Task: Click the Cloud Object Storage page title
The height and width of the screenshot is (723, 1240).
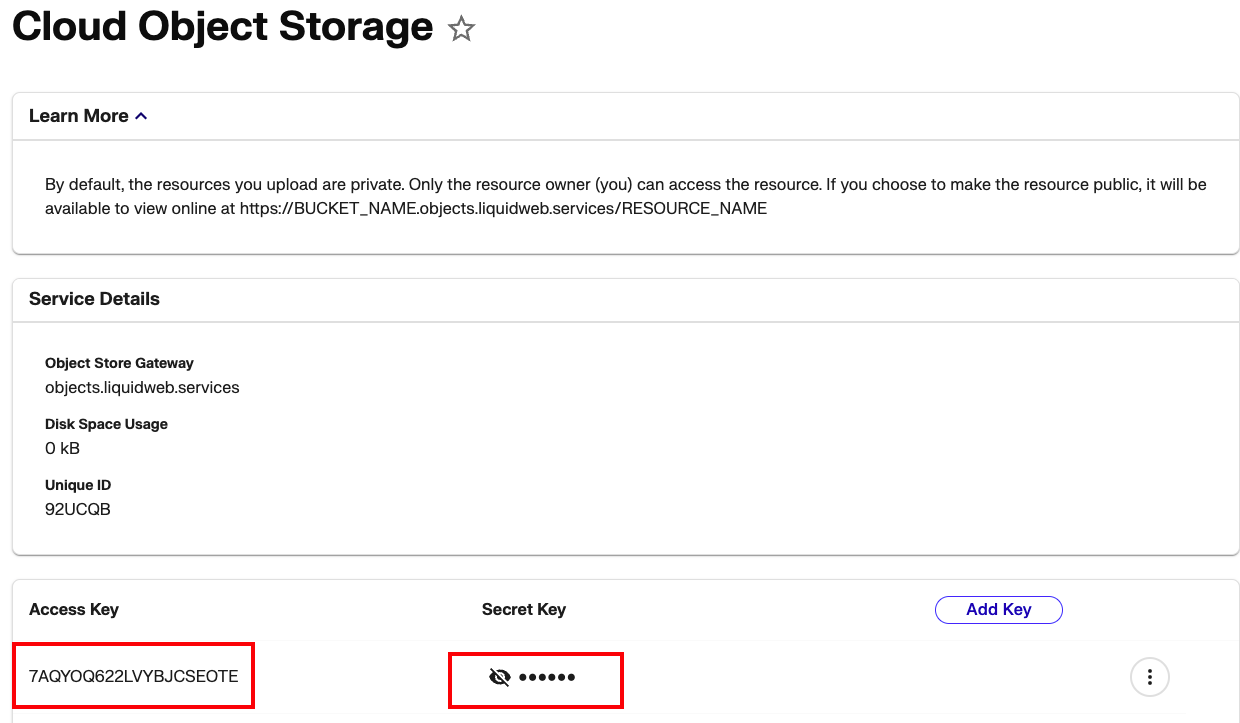Action: [222, 27]
